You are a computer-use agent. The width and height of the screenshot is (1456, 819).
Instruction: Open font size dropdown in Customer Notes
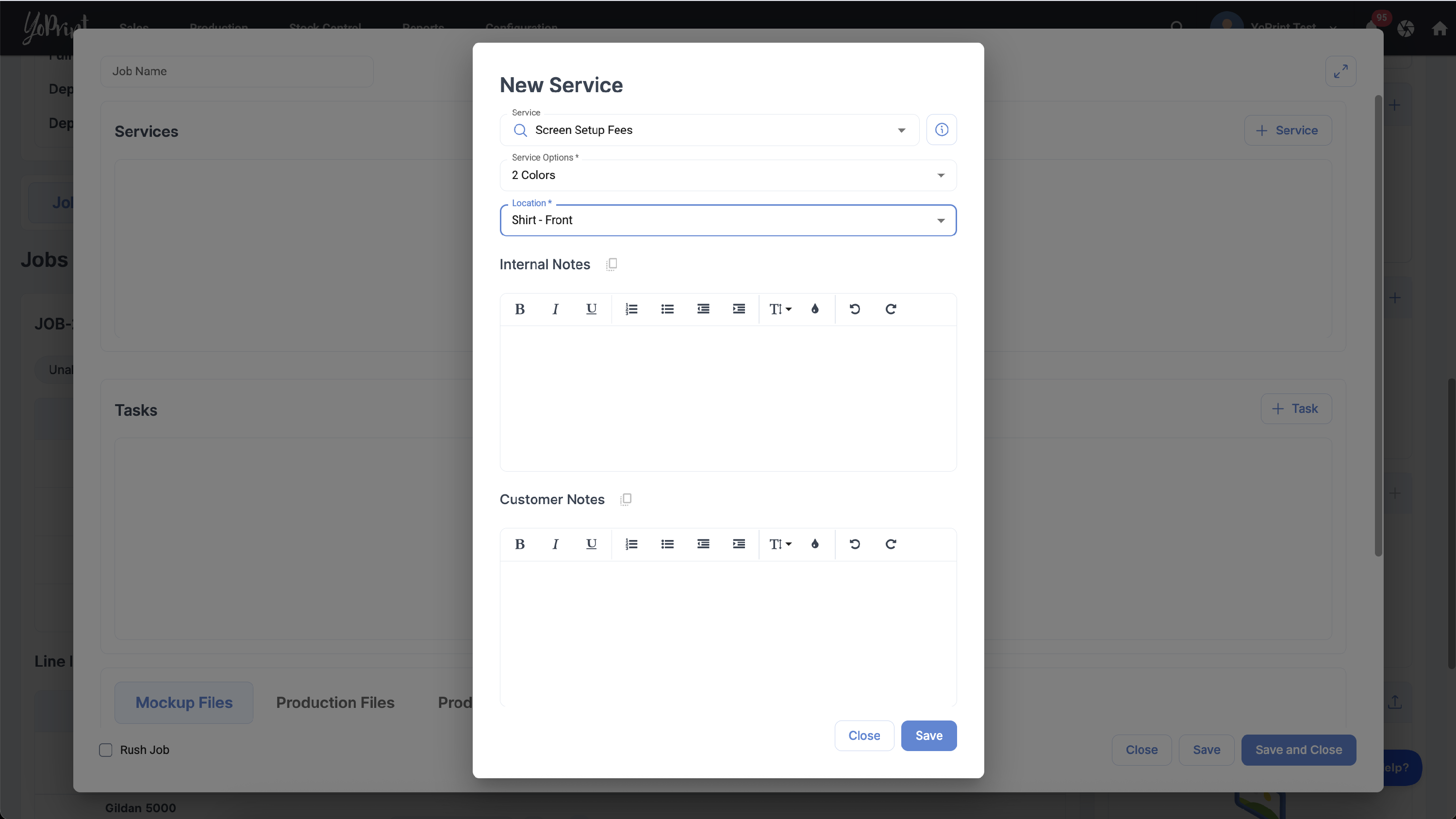point(780,544)
